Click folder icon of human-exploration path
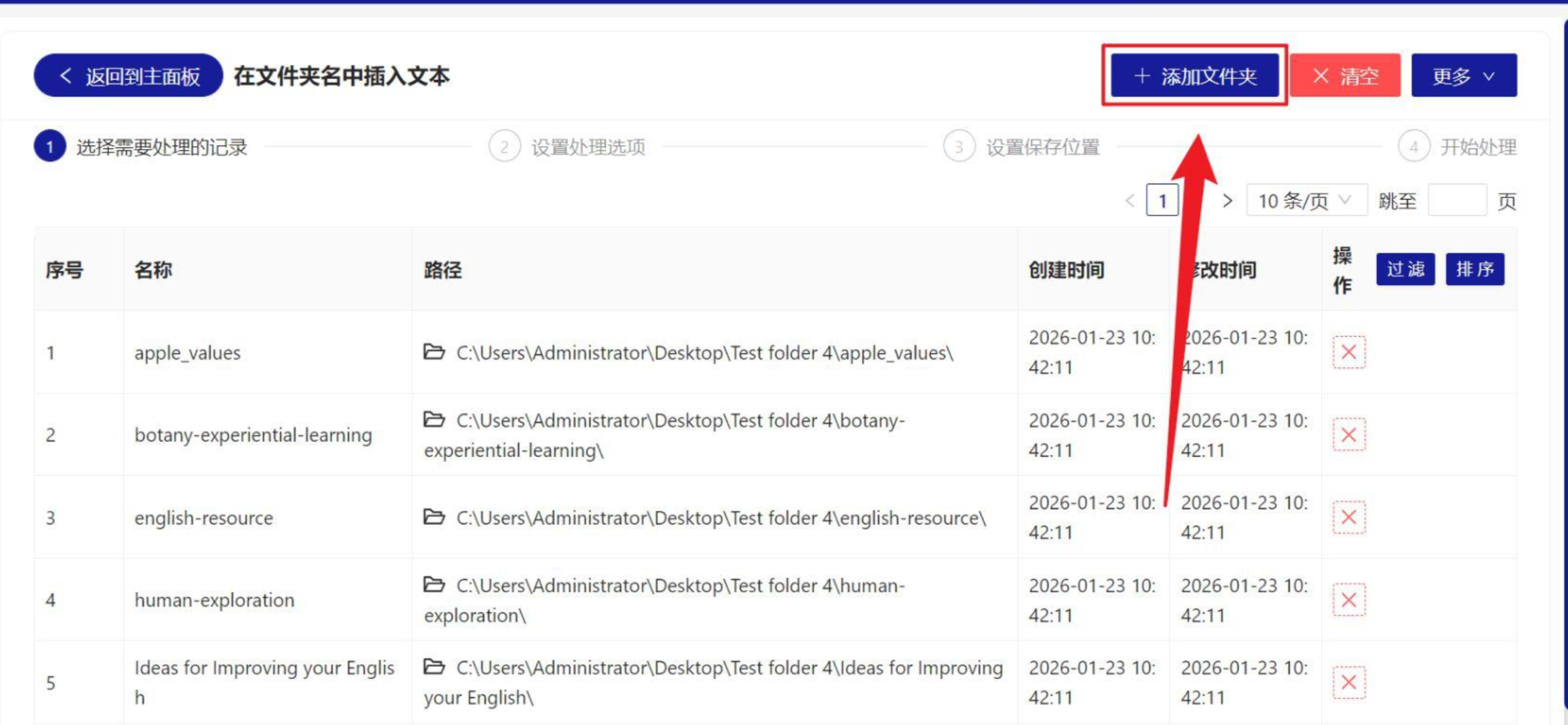The height and width of the screenshot is (725, 1568). (434, 584)
